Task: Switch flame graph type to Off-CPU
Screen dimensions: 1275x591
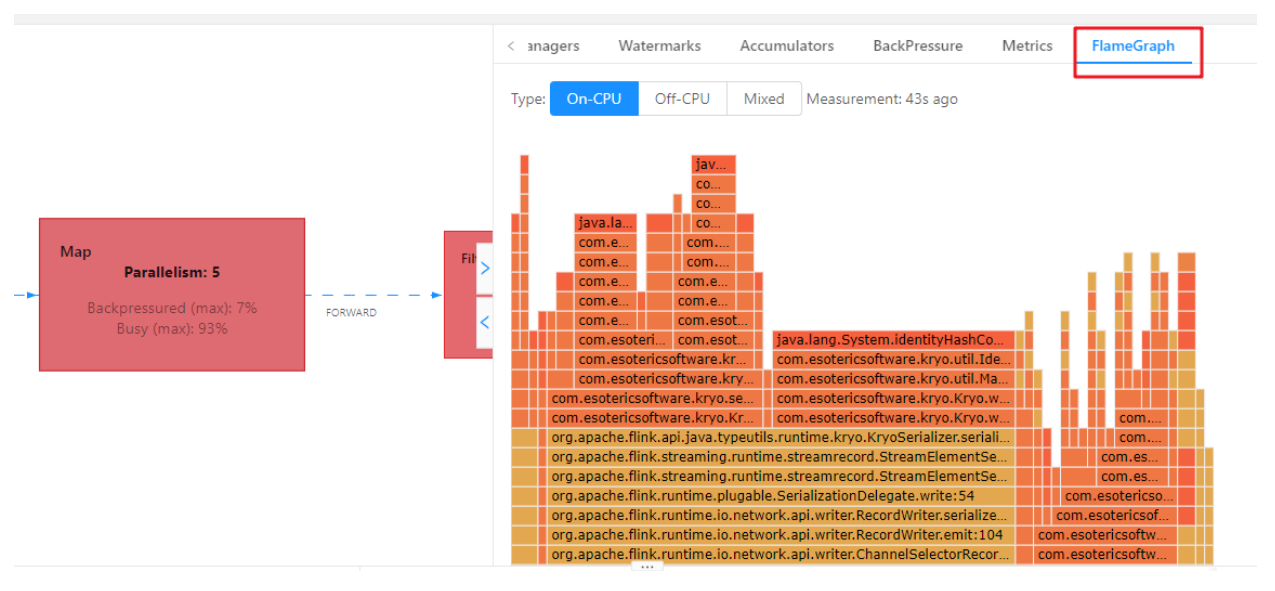Action: 682,99
